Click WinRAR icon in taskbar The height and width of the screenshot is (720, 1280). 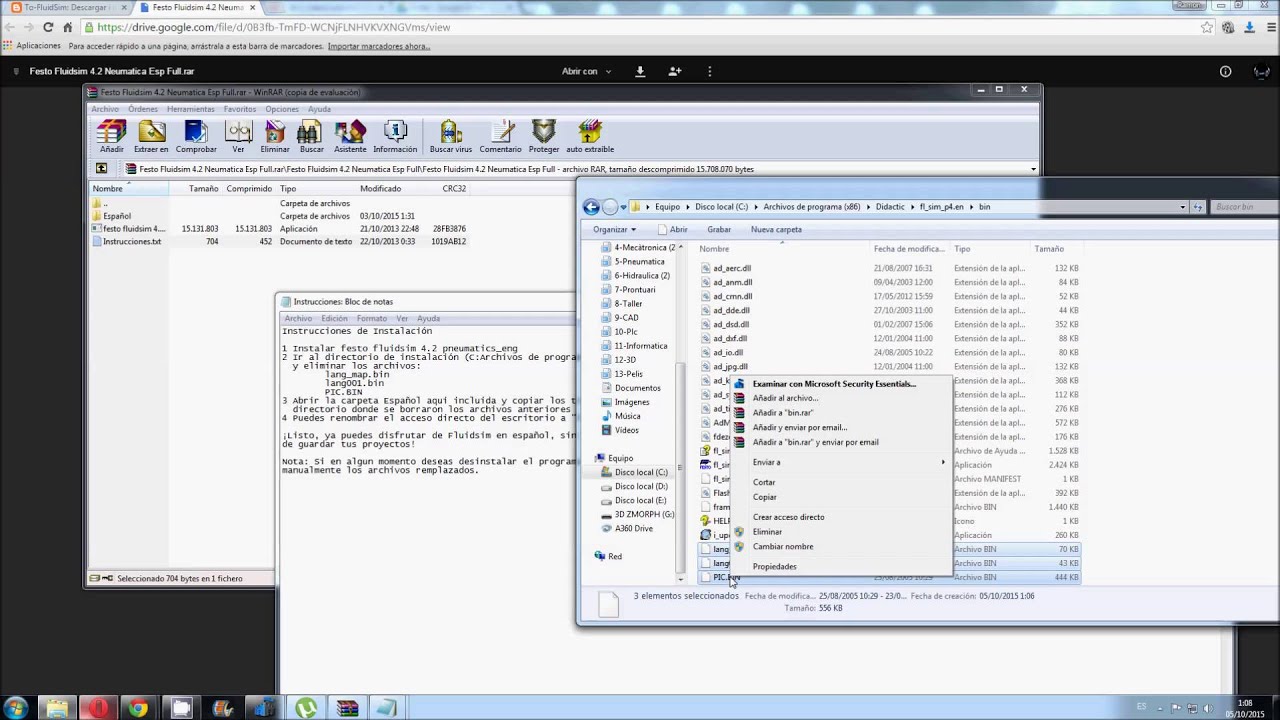tap(347, 708)
